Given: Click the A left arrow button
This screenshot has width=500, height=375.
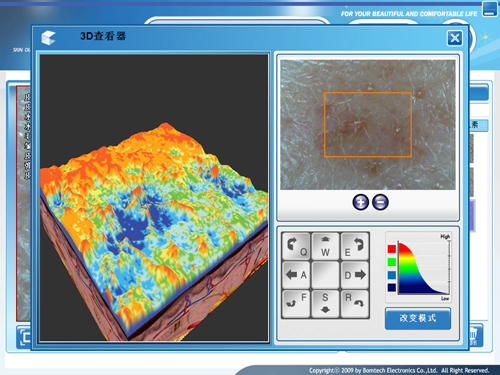Looking at the screenshot, I should point(296,275).
